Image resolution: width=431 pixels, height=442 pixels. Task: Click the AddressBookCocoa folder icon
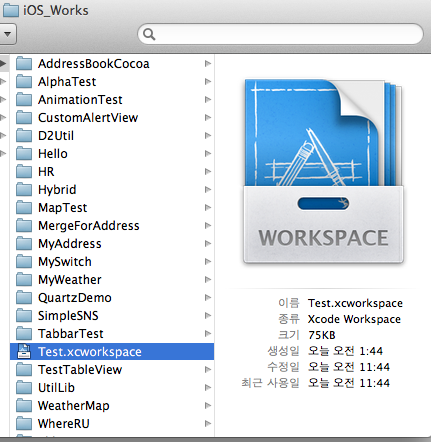pos(24,63)
